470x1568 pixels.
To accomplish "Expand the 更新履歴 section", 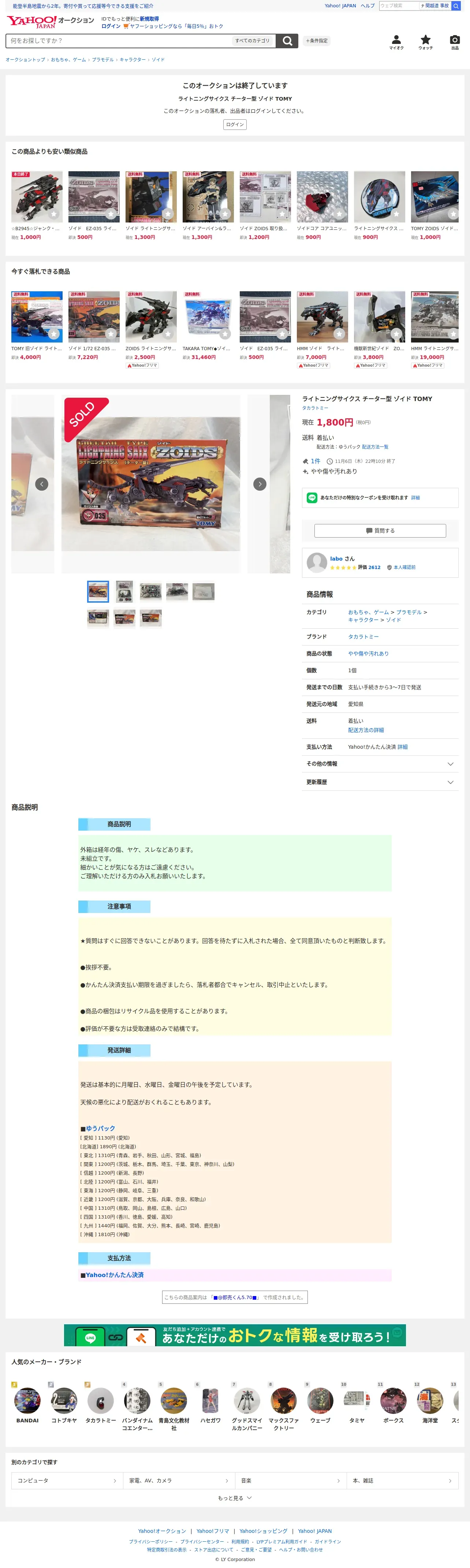I will click(x=380, y=782).
